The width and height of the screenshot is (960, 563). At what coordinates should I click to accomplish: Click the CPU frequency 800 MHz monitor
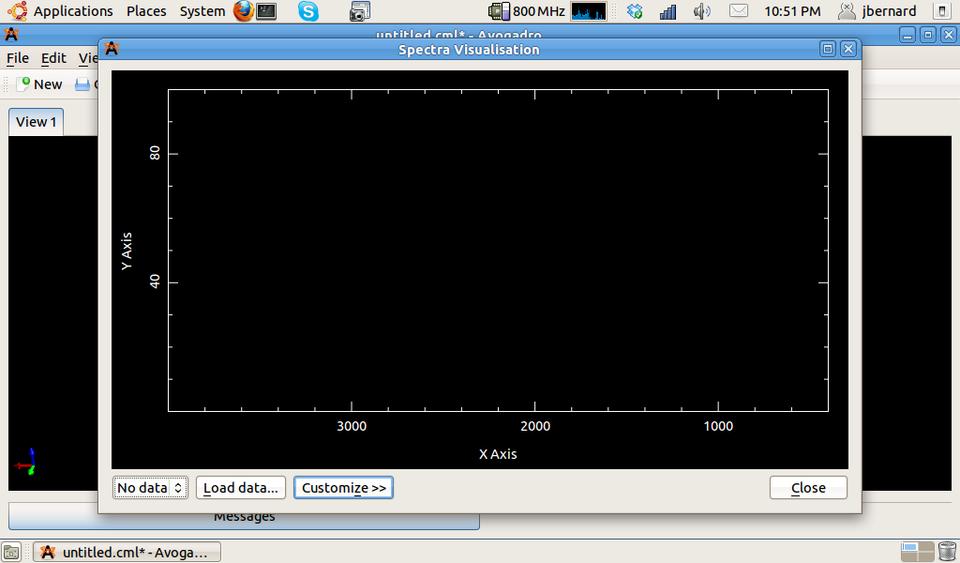pos(527,12)
